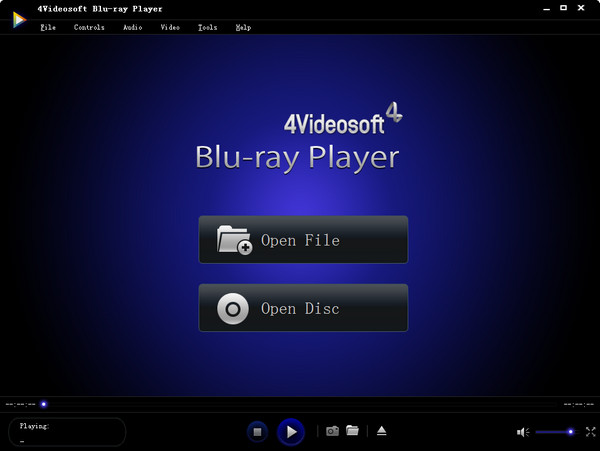
Task: Open the Controls menu
Action: pyautogui.click(x=89, y=27)
